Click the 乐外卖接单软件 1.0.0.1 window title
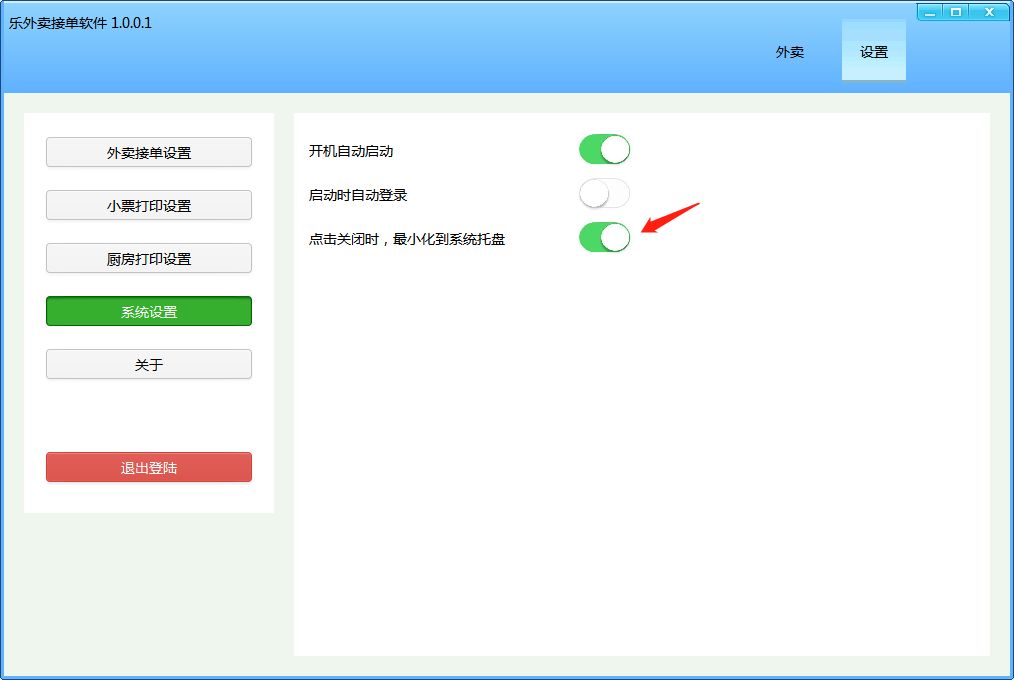 [80, 22]
